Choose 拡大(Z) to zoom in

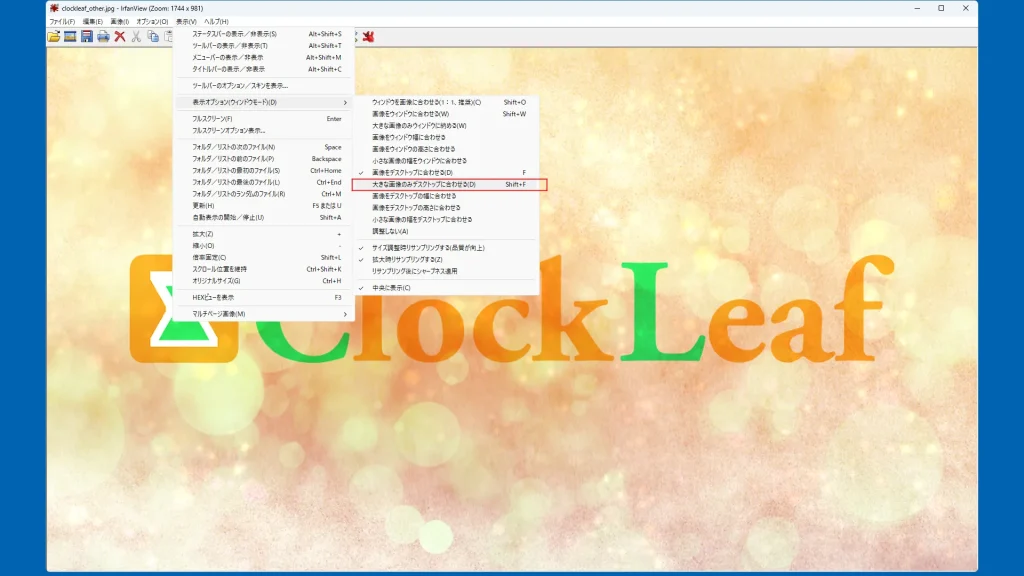tap(264, 234)
